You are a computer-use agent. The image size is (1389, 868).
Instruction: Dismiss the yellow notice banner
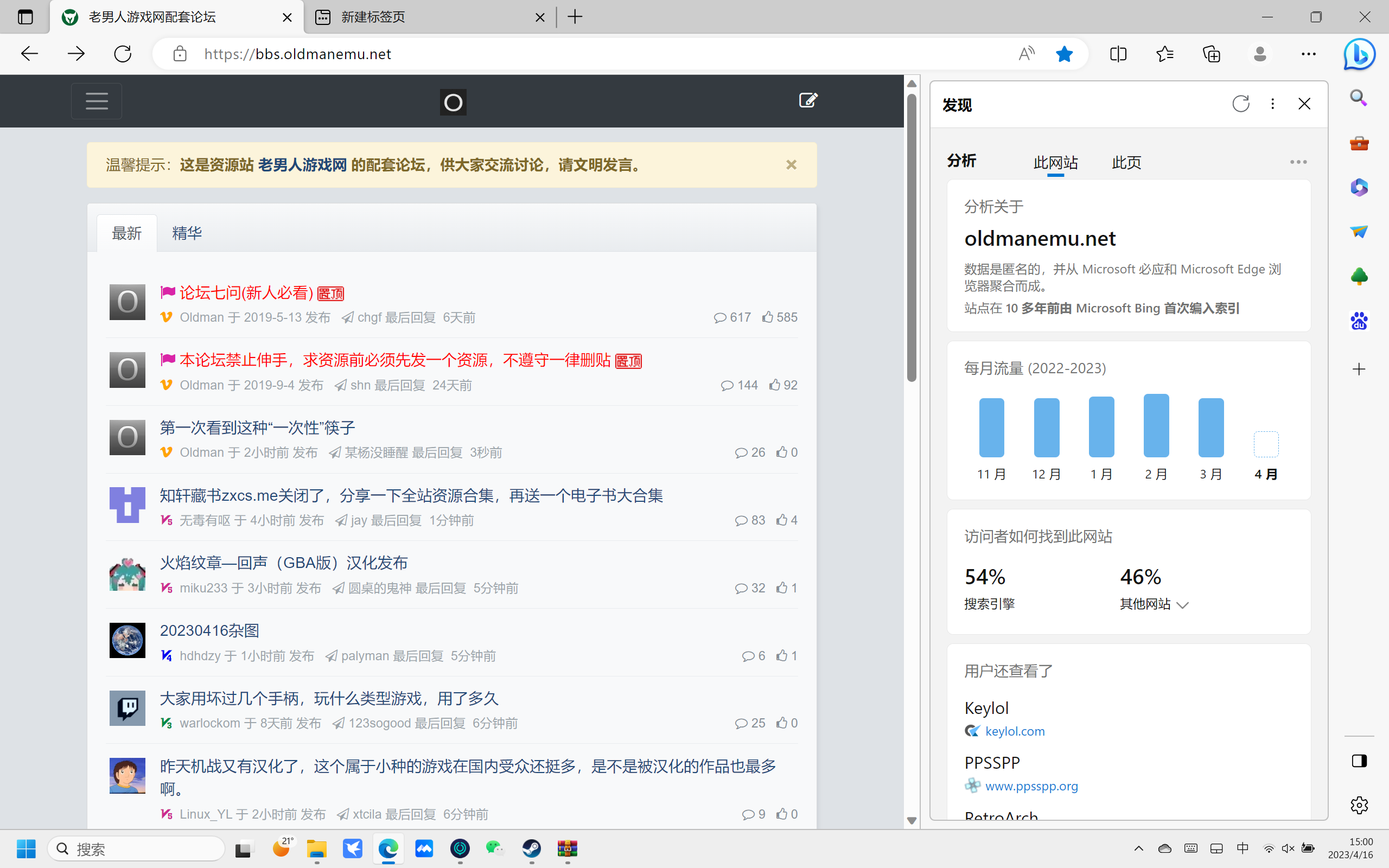791,165
